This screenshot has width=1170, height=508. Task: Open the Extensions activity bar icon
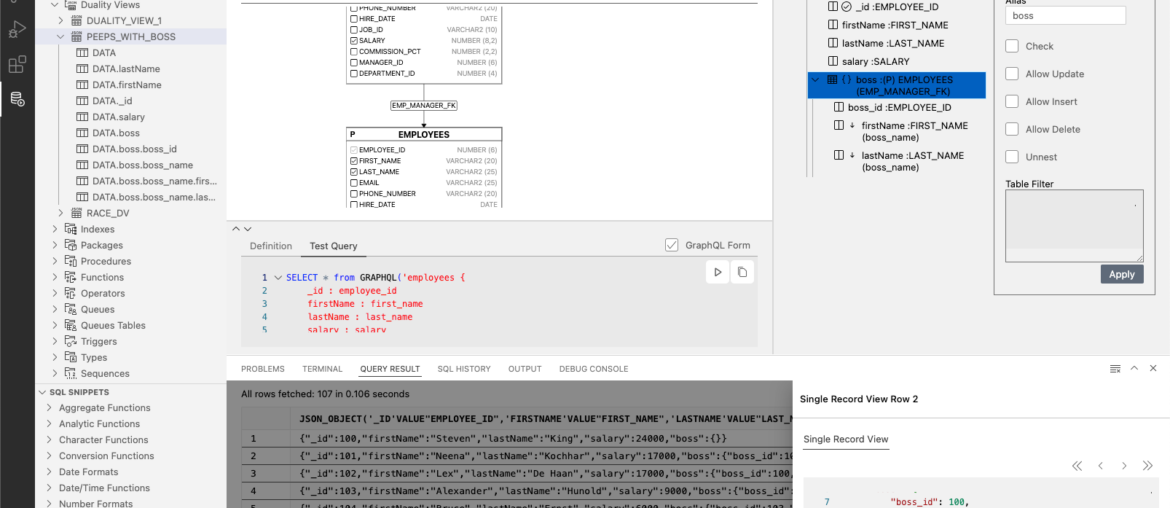click(x=17, y=65)
